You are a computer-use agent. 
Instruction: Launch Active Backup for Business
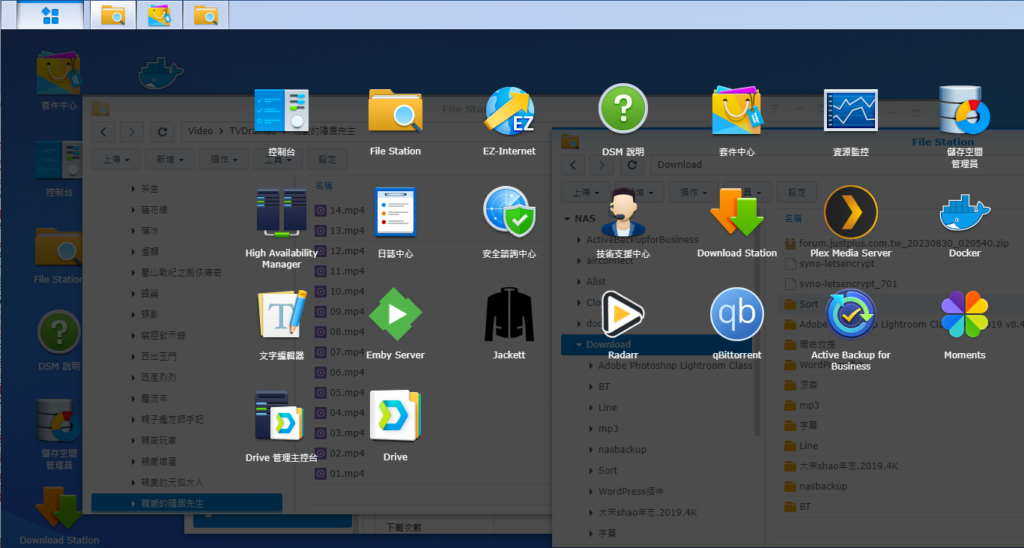point(850,314)
